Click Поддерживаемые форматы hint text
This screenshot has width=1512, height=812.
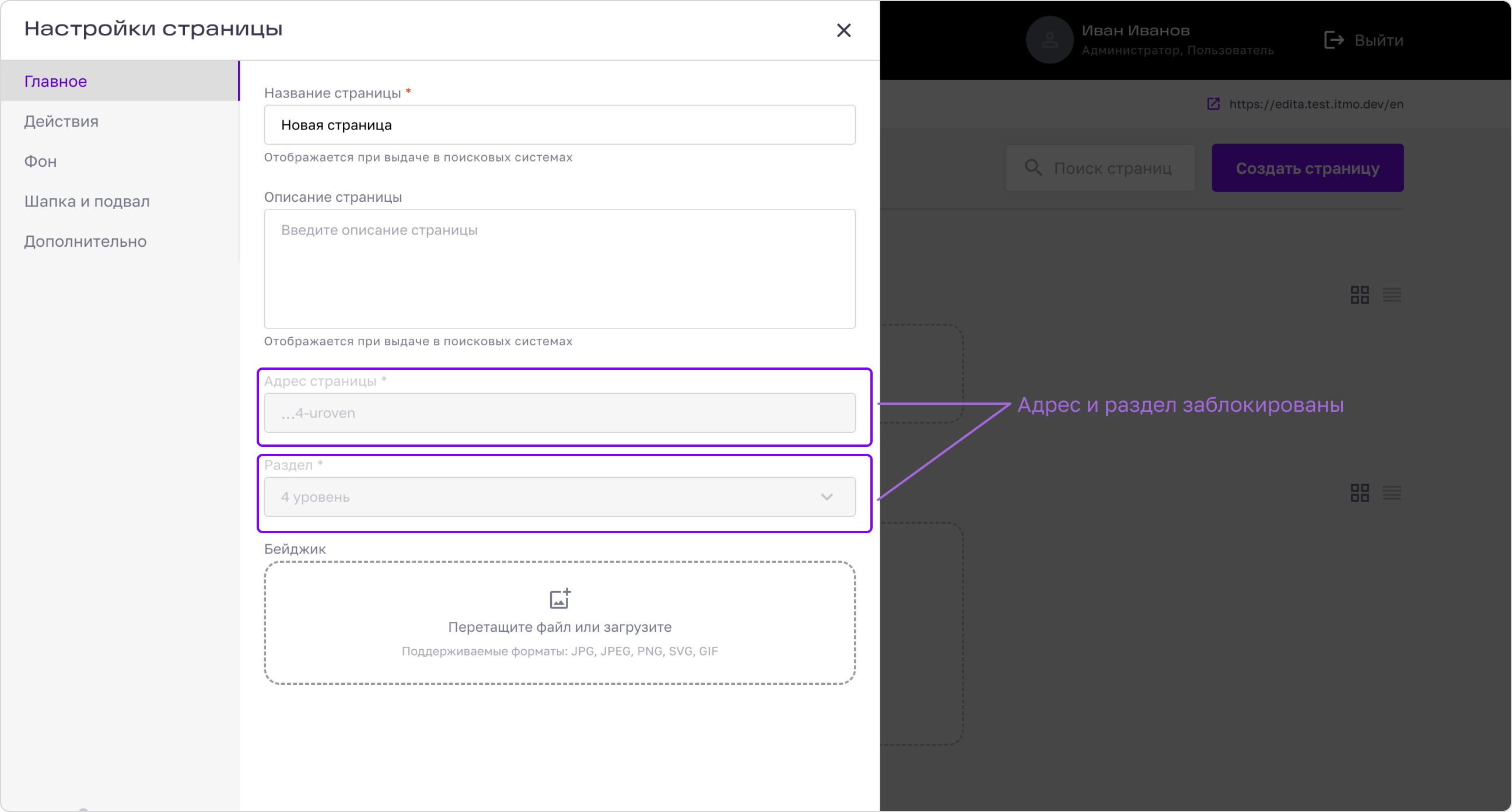tap(559, 651)
